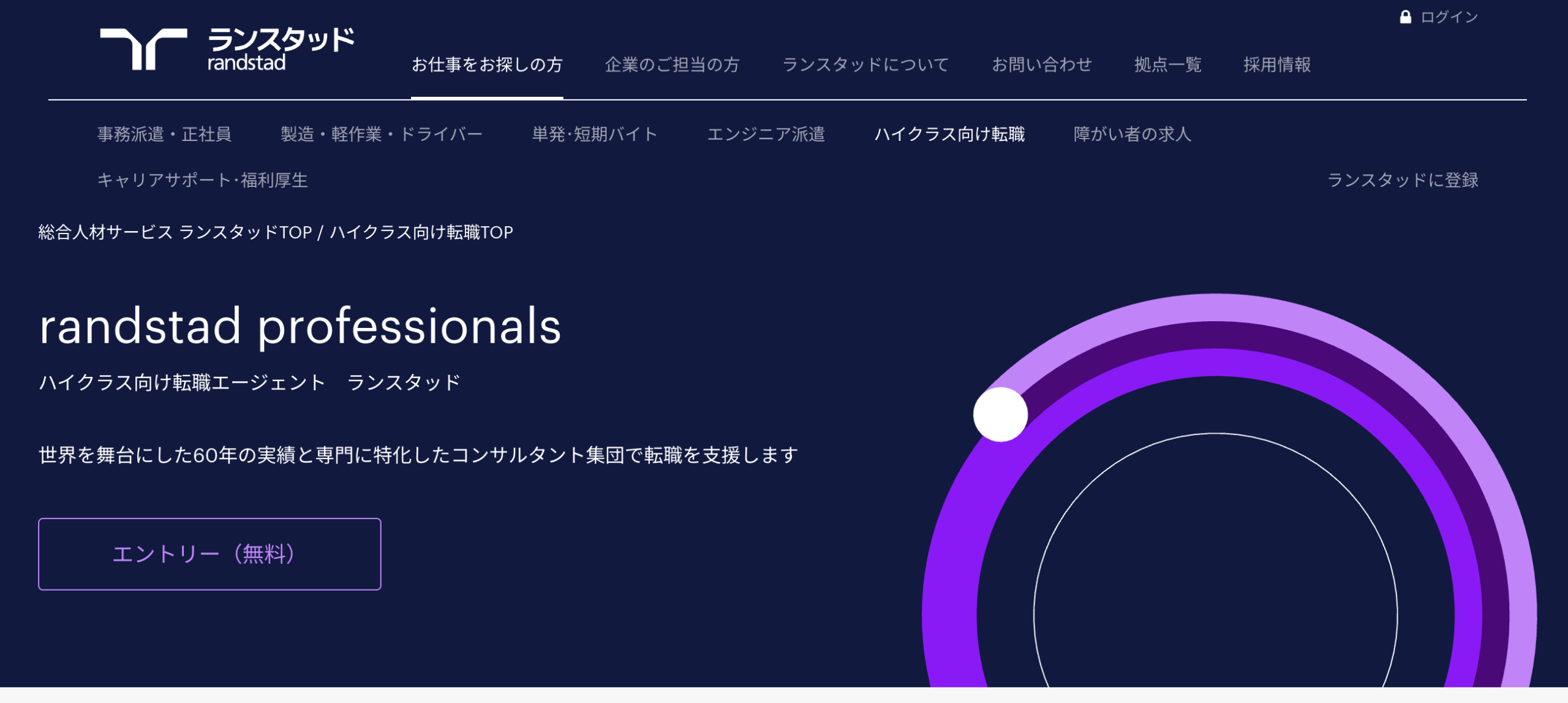Click the Randstad logo icon
Screen dimensions: 1568x703
coord(143,49)
